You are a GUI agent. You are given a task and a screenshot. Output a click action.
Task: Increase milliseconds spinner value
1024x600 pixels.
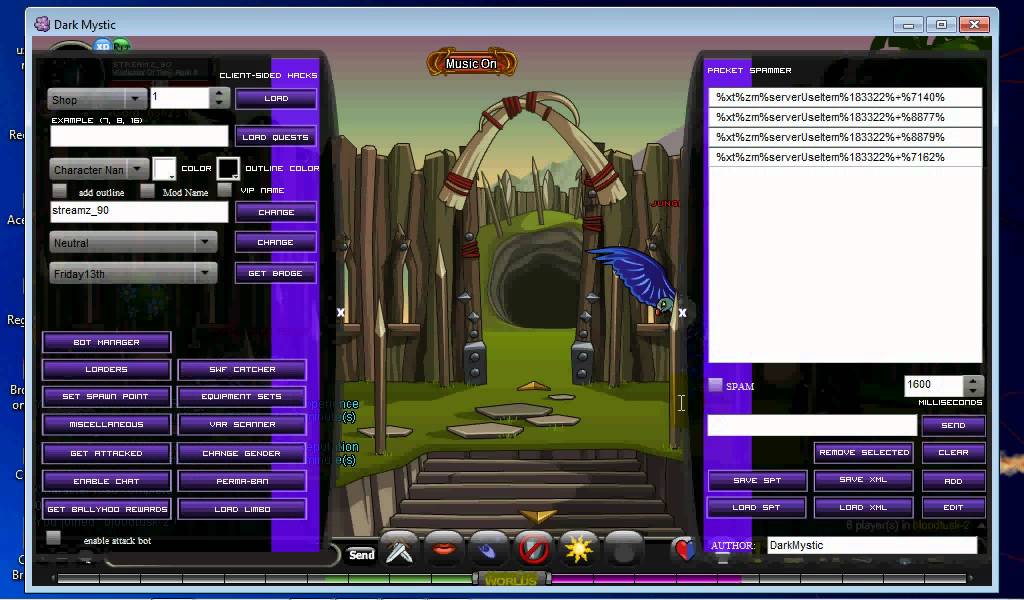point(973,380)
